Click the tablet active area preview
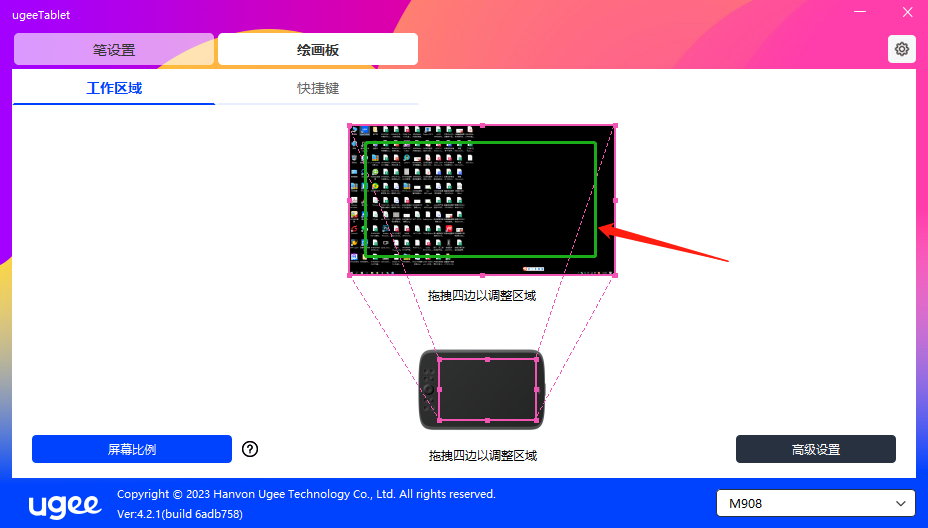The image size is (928, 528). 488,389
